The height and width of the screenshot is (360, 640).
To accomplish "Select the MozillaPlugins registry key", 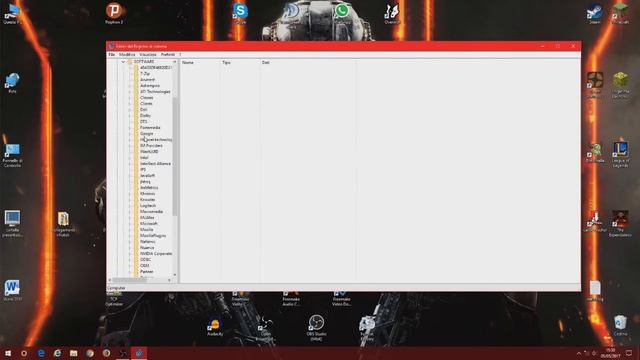I will coord(153,236).
